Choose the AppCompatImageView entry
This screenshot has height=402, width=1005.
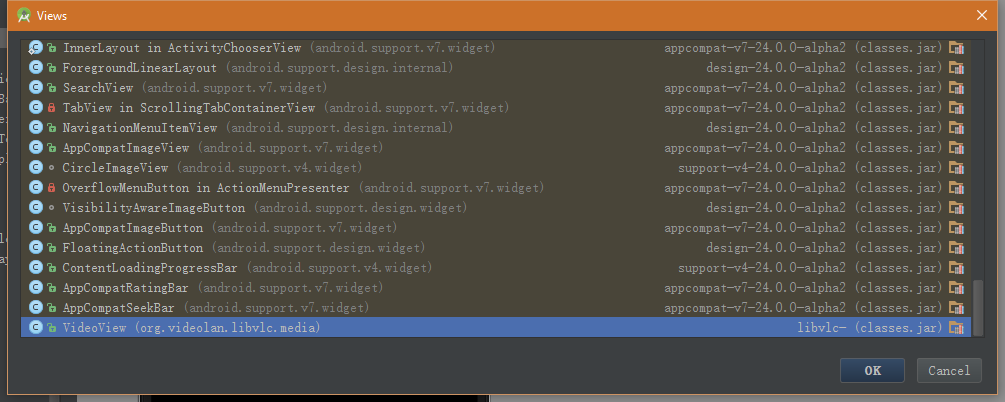click(496, 147)
